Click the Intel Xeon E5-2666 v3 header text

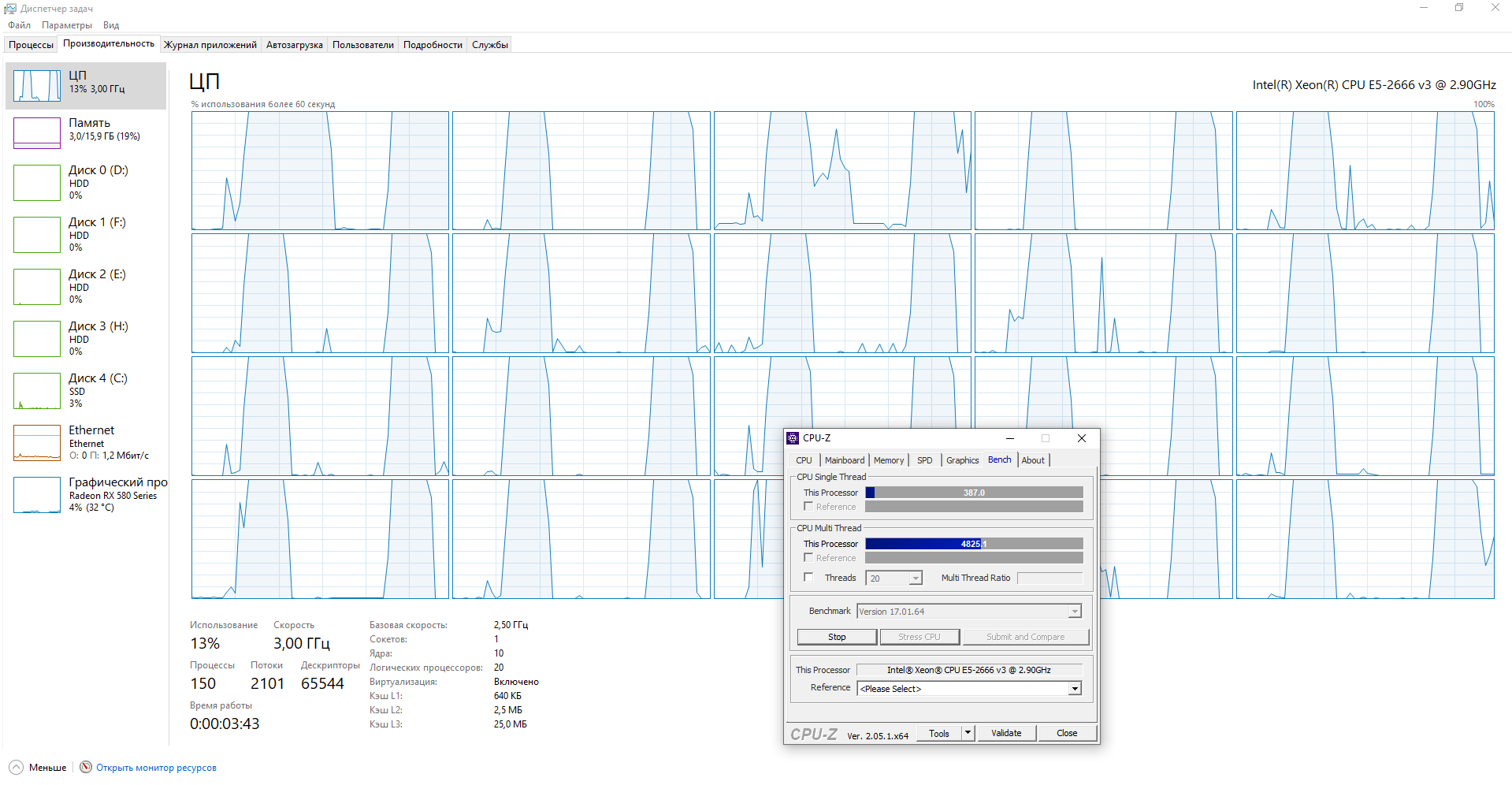(x=1374, y=84)
